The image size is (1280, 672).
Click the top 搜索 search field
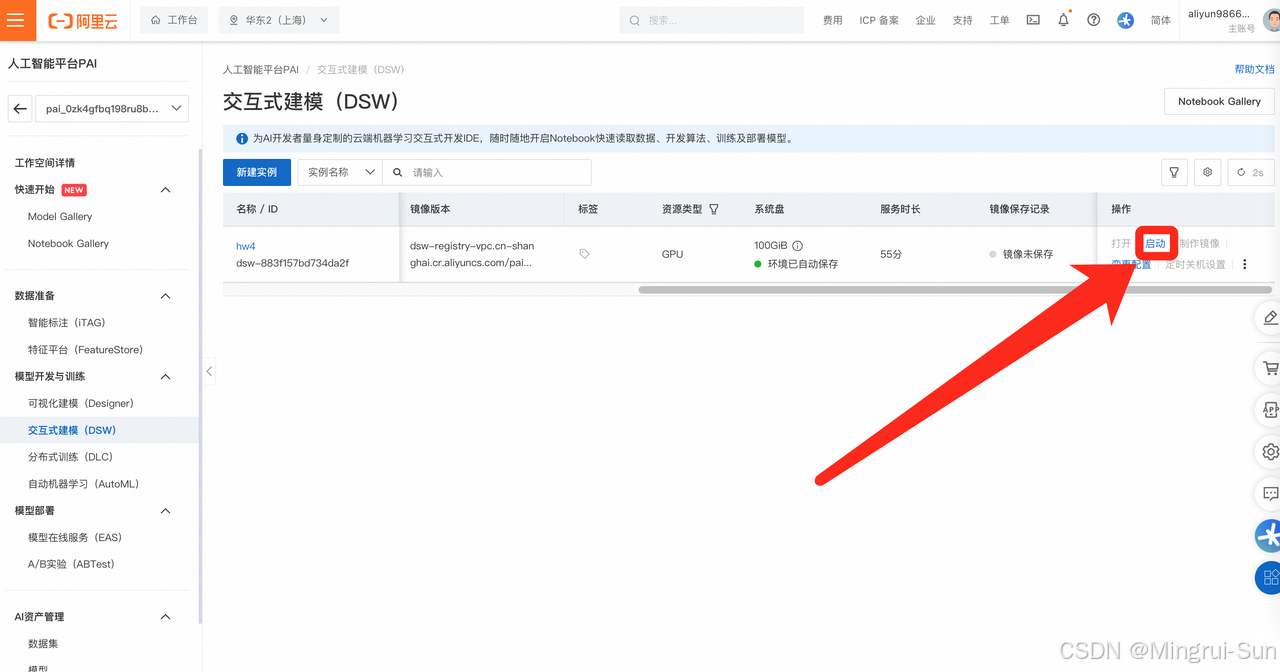[x=711, y=20]
